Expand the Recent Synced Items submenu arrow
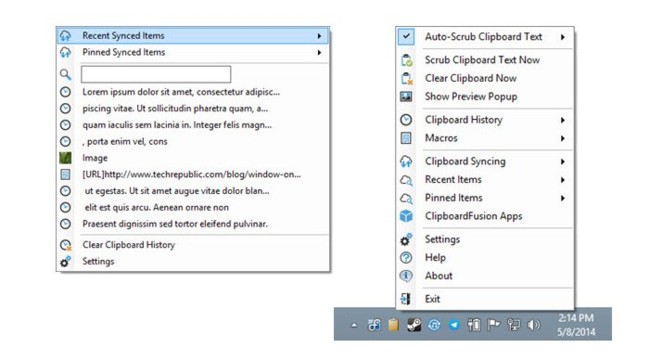Screen dimensions: 650x361 point(319,36)
